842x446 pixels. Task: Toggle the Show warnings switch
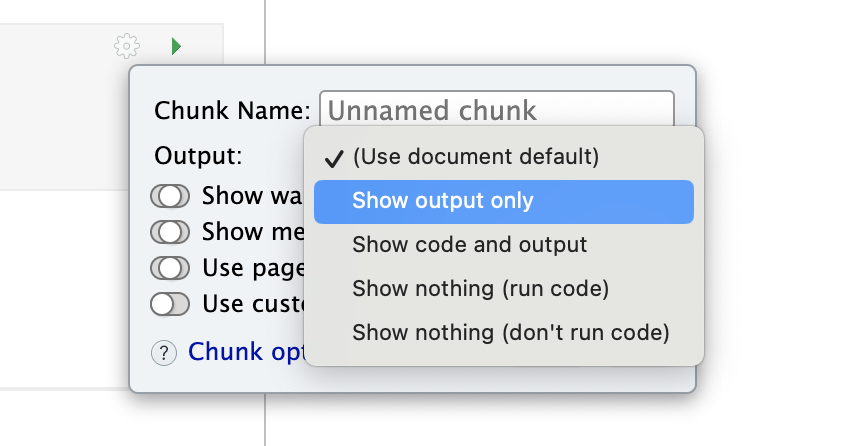click(x=169, y=195)
